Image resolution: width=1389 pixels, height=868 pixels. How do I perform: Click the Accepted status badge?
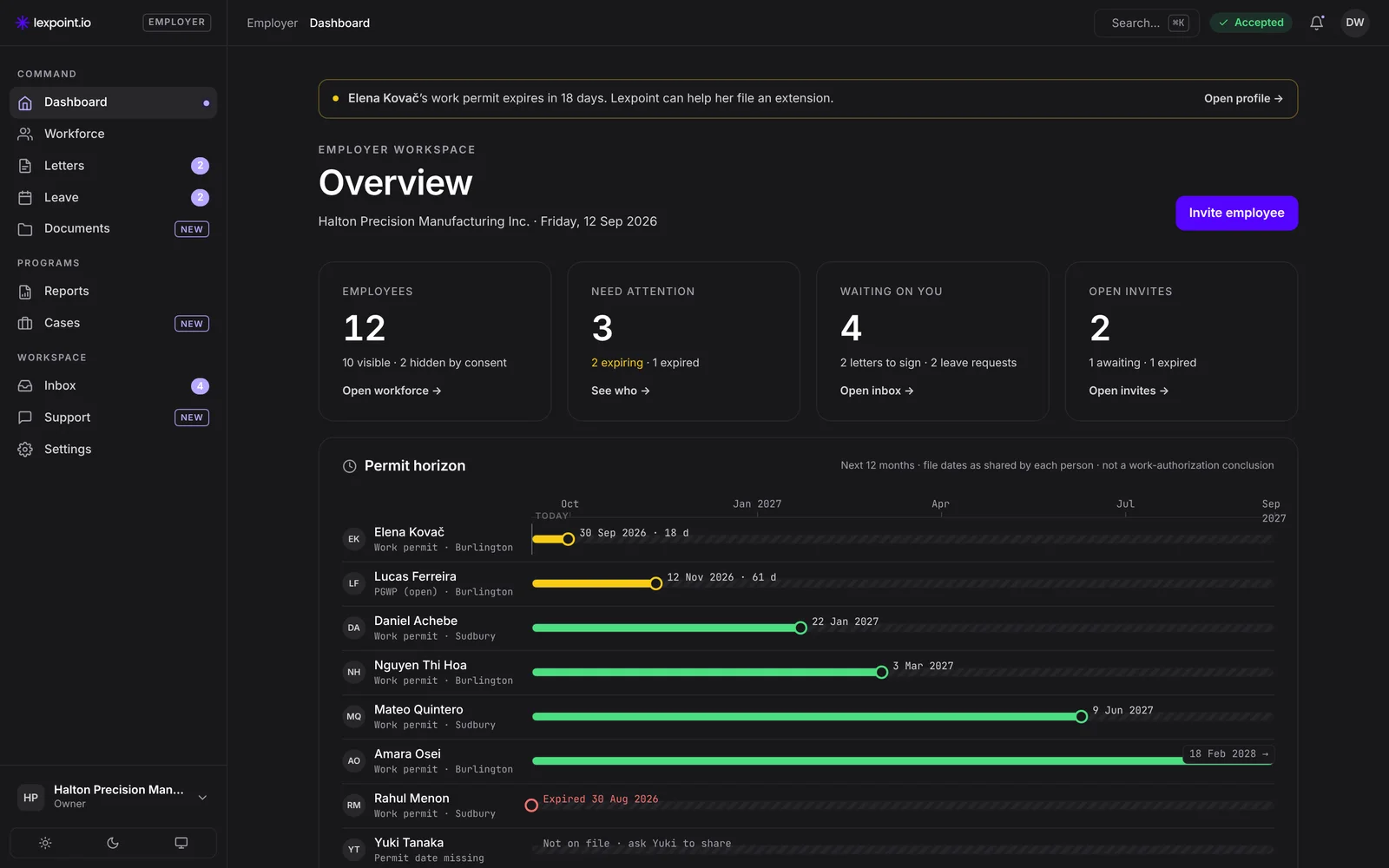[1251, 23]
